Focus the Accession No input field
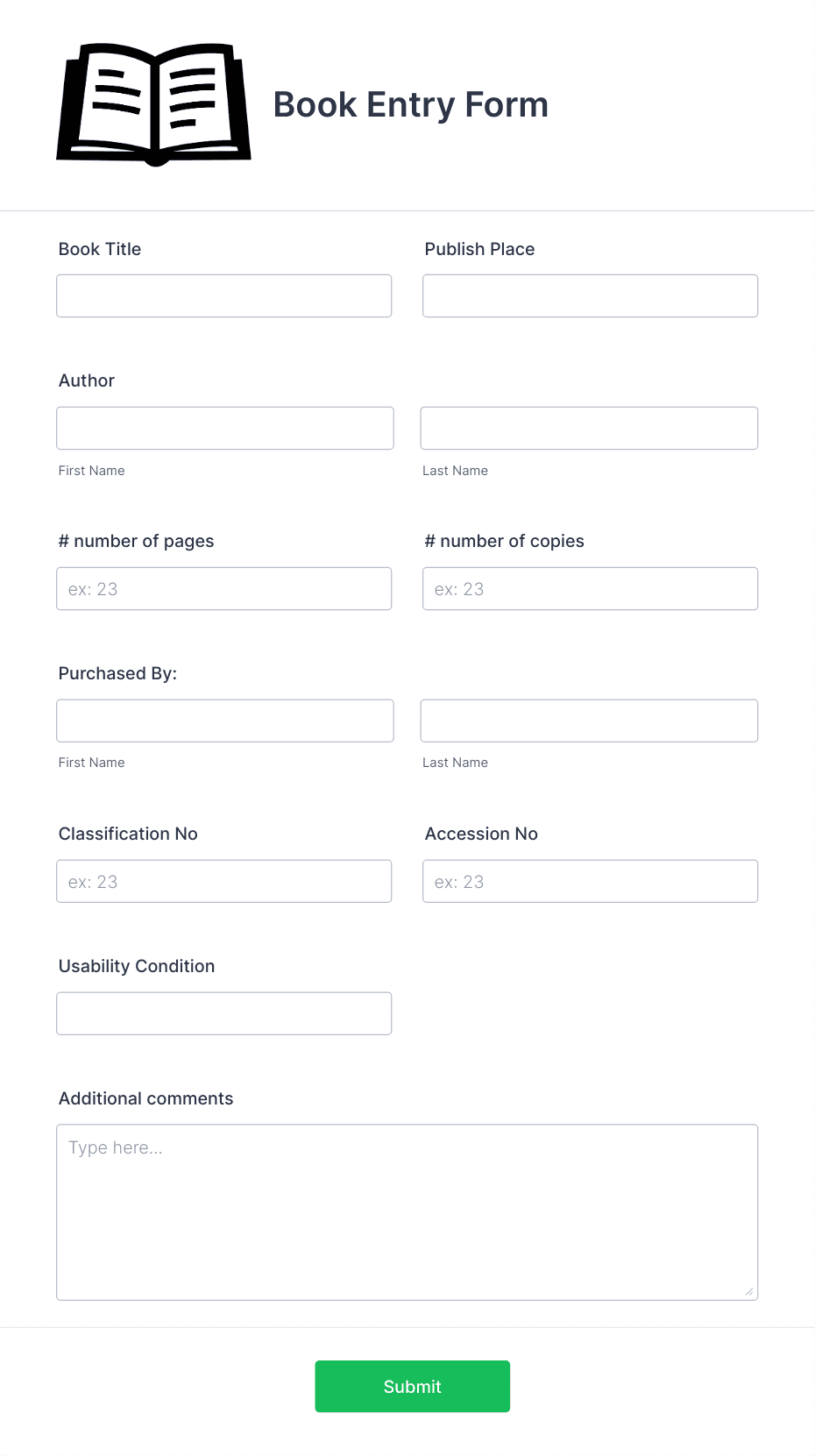This screenshot has height=1456, width=815. [x=589, y=881]
